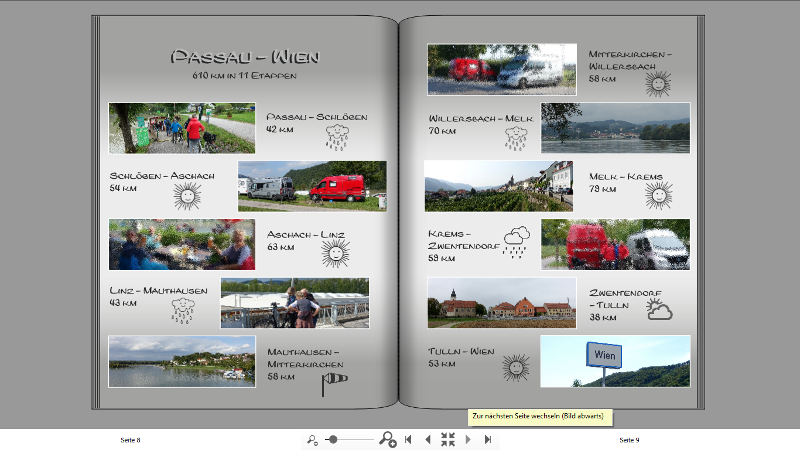This screenshot has height=450, width=800.
Task: Click the Schlögen – Aschach camper van photo
Action: 312,186
